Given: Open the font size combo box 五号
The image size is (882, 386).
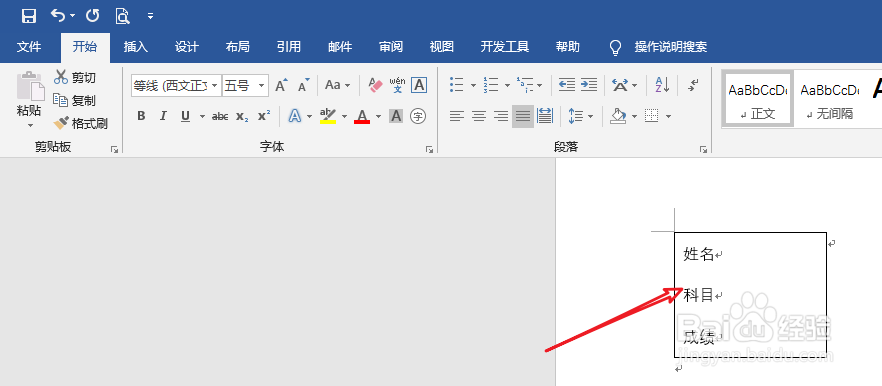Looking at the screenshot, I should pyautogui.click(x=245, y=86).
